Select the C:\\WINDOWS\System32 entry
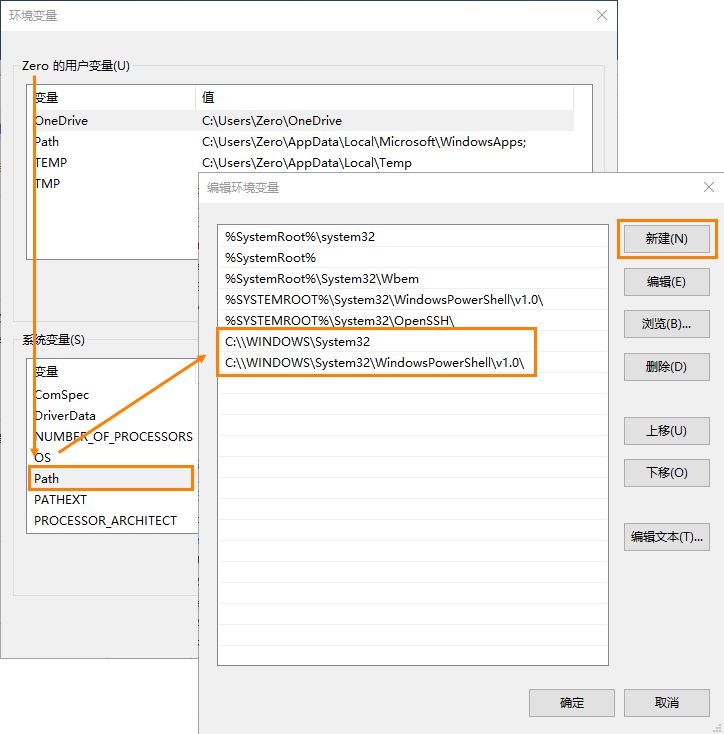 coord(413,342)
